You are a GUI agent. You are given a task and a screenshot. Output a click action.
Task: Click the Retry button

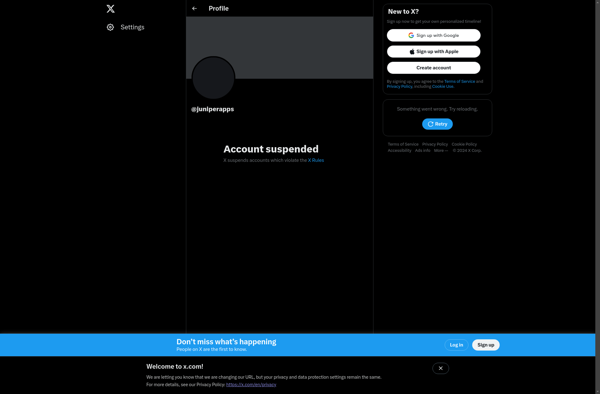(437, 124)
